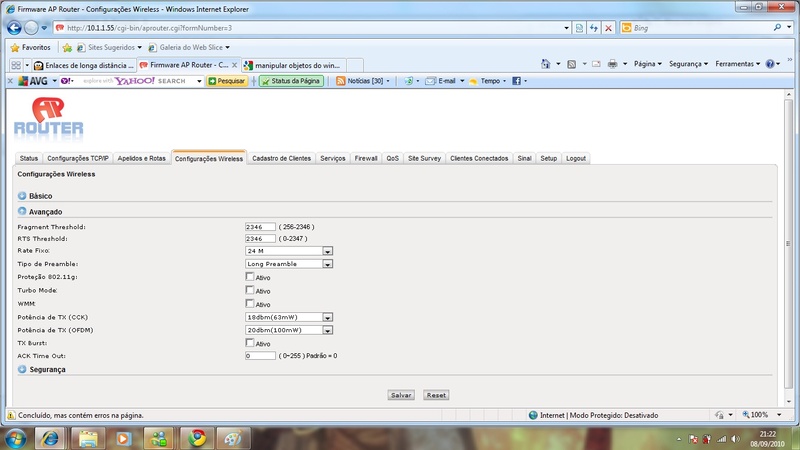800x450 pixels.
Task: Enable Proteção 802.11g Ativo checkbox
Action: coord(249,277)
